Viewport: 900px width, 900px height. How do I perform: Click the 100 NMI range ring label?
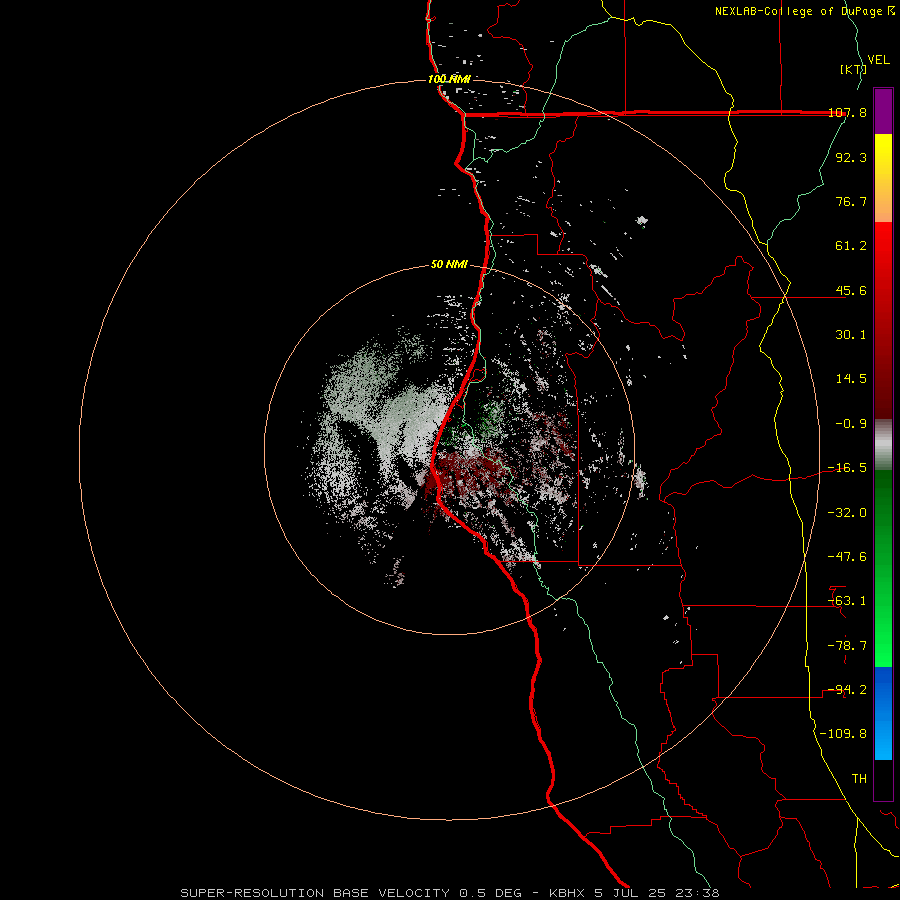tap(449, 79)
